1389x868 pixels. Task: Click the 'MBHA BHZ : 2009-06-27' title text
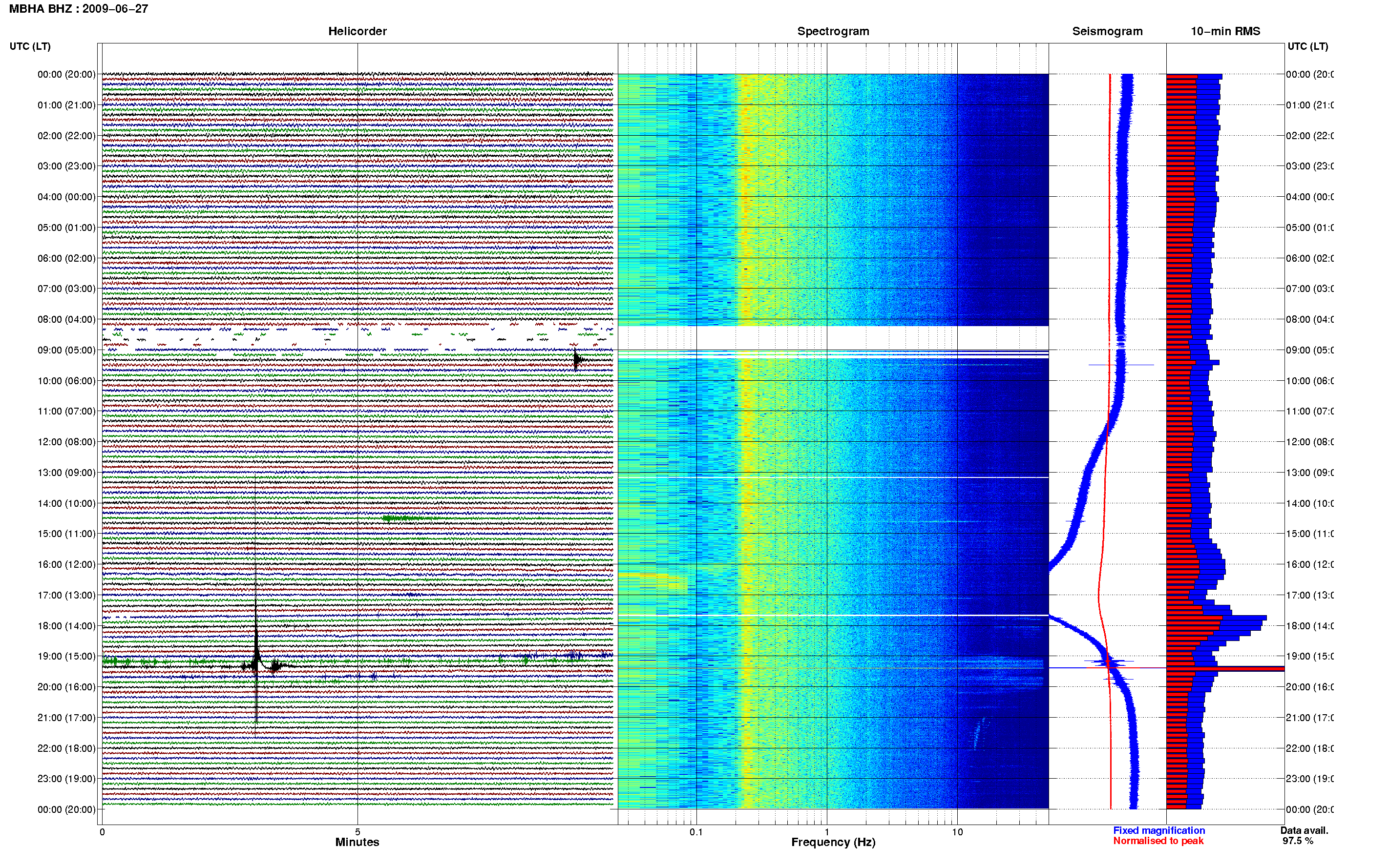coord(79,9)
